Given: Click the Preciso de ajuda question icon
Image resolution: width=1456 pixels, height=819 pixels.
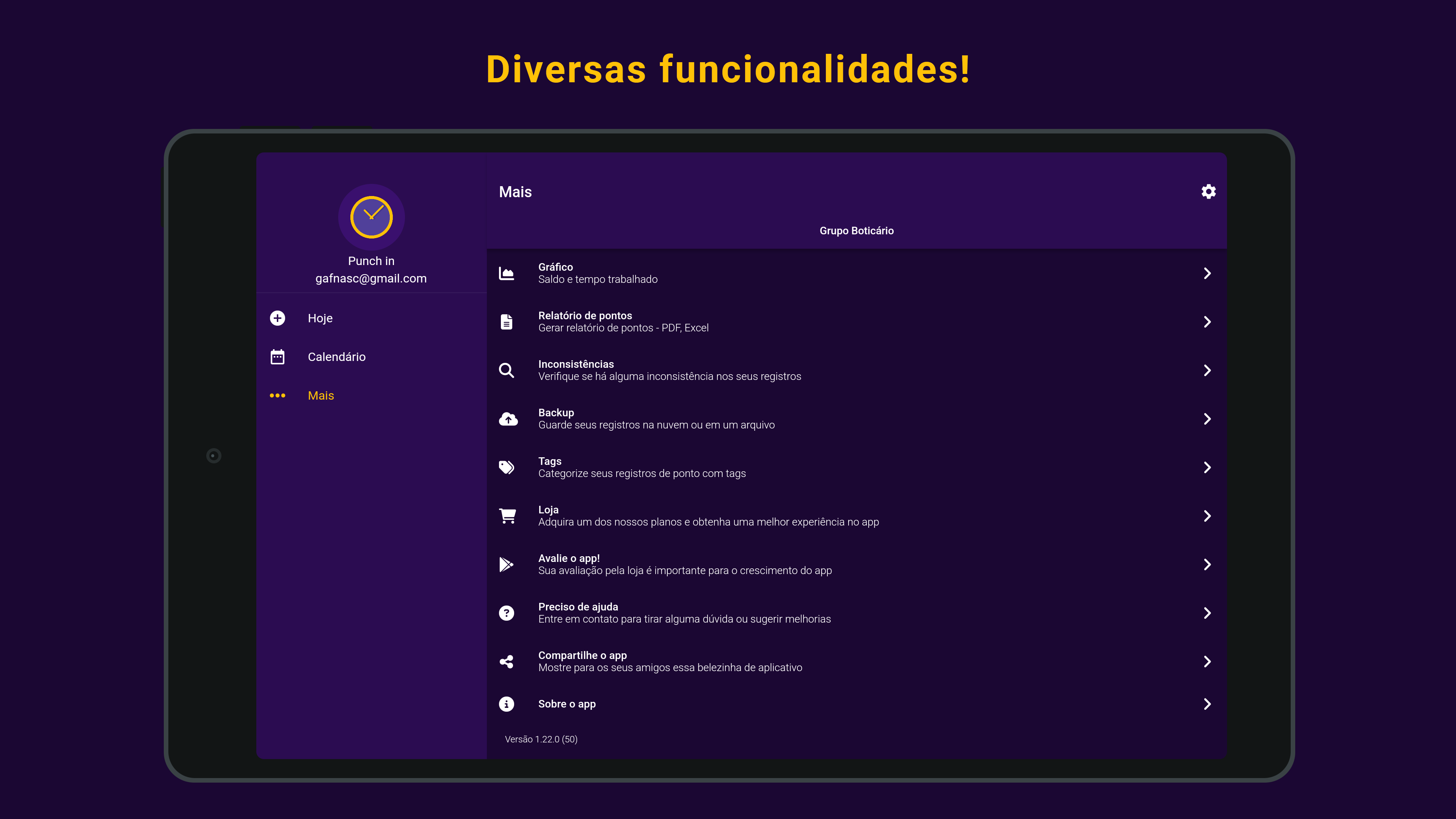Looking at the screenshot, I should [507, 613].
